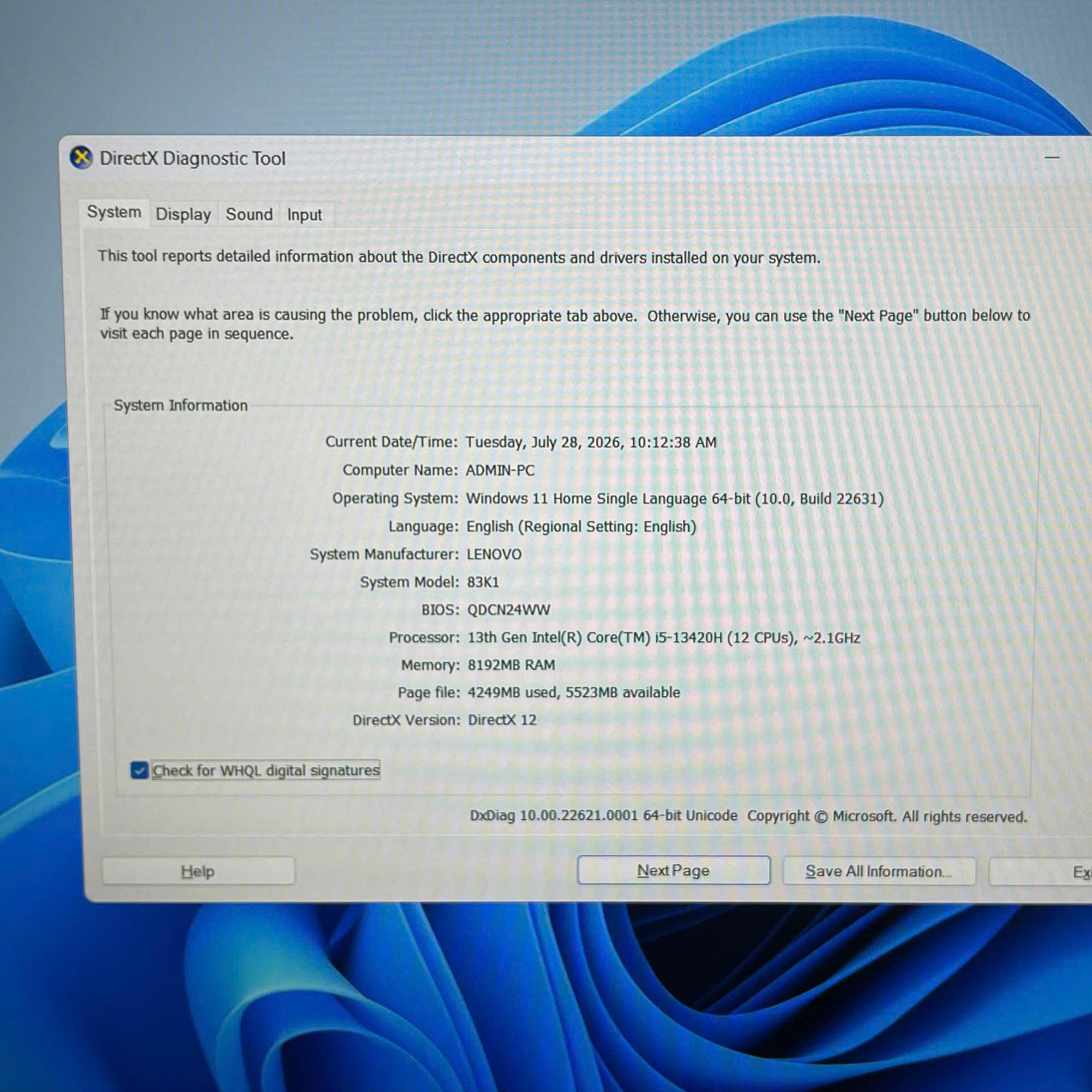1092x1092 pixels.
Task: Go to Next Page
Action: 673,870
